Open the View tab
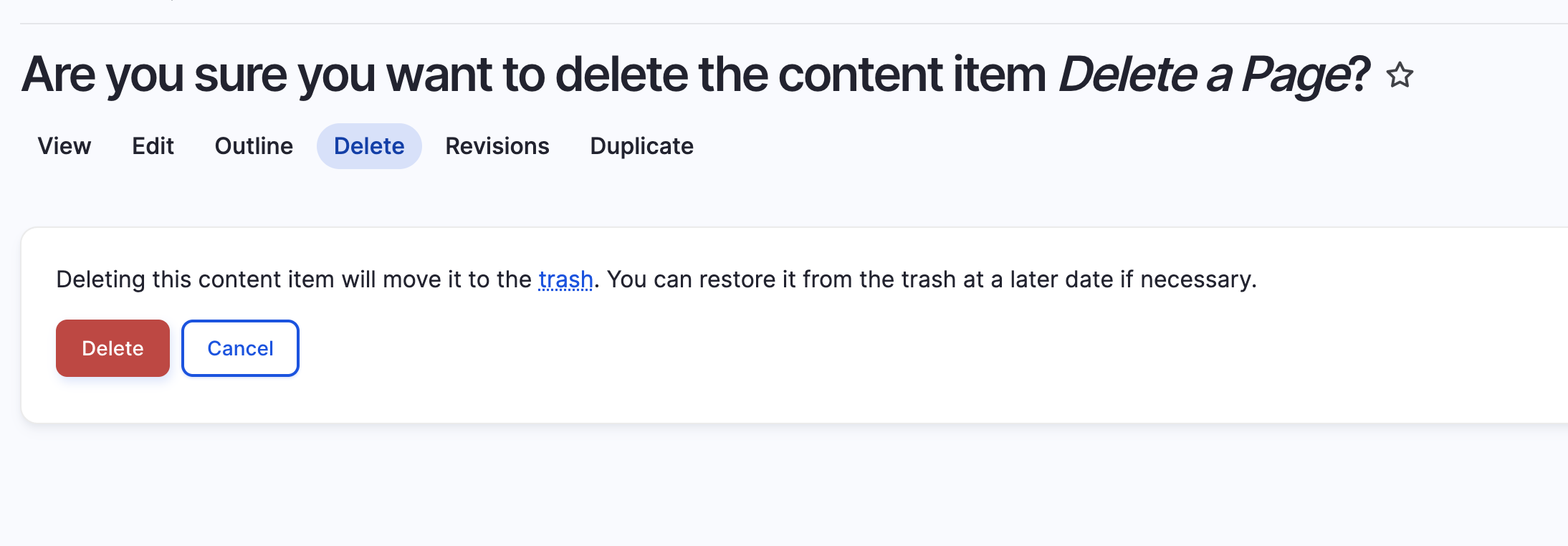1568x546 pixels. pyautogui.click(x=64, y=146)
